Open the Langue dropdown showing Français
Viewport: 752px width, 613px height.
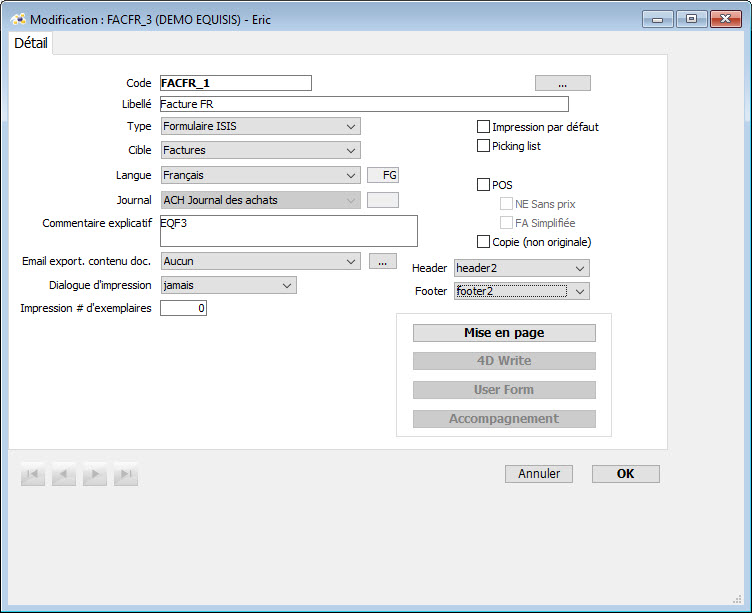point(260,175)
